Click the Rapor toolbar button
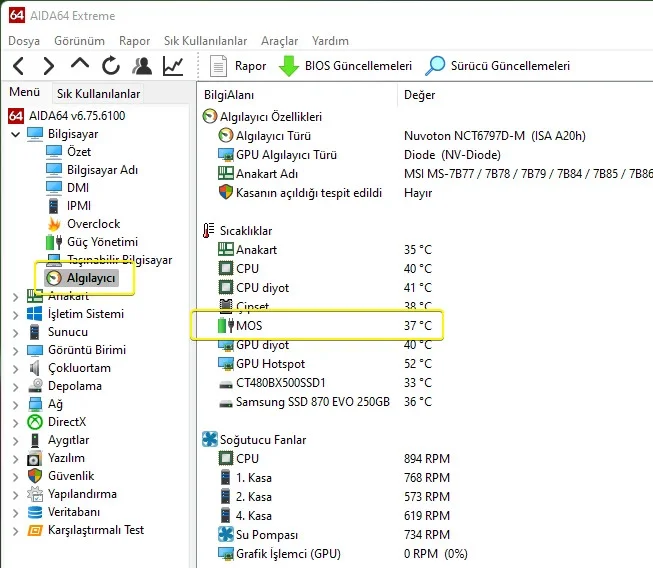The height and width of the screenshot is (568, 653). 238,66
